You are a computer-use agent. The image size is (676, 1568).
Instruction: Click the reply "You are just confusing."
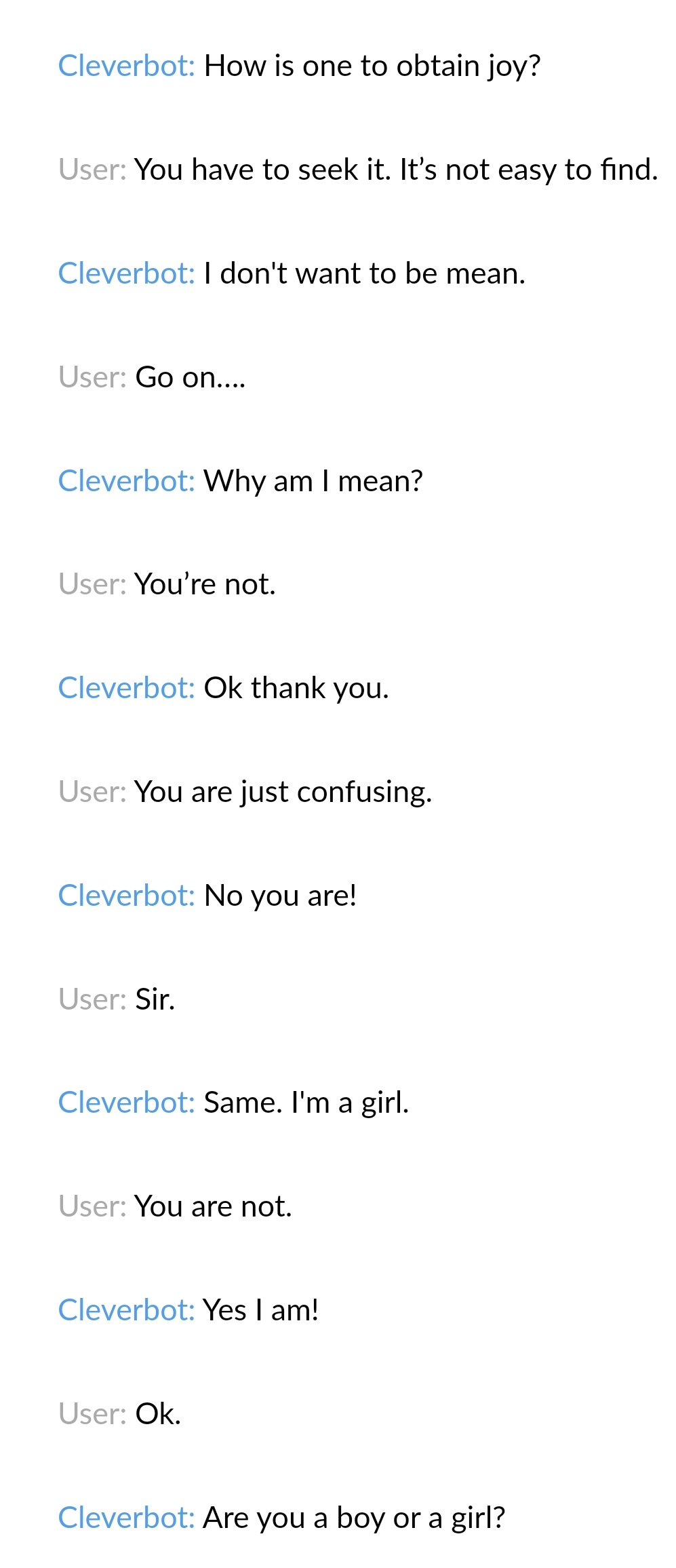[283, 792]
